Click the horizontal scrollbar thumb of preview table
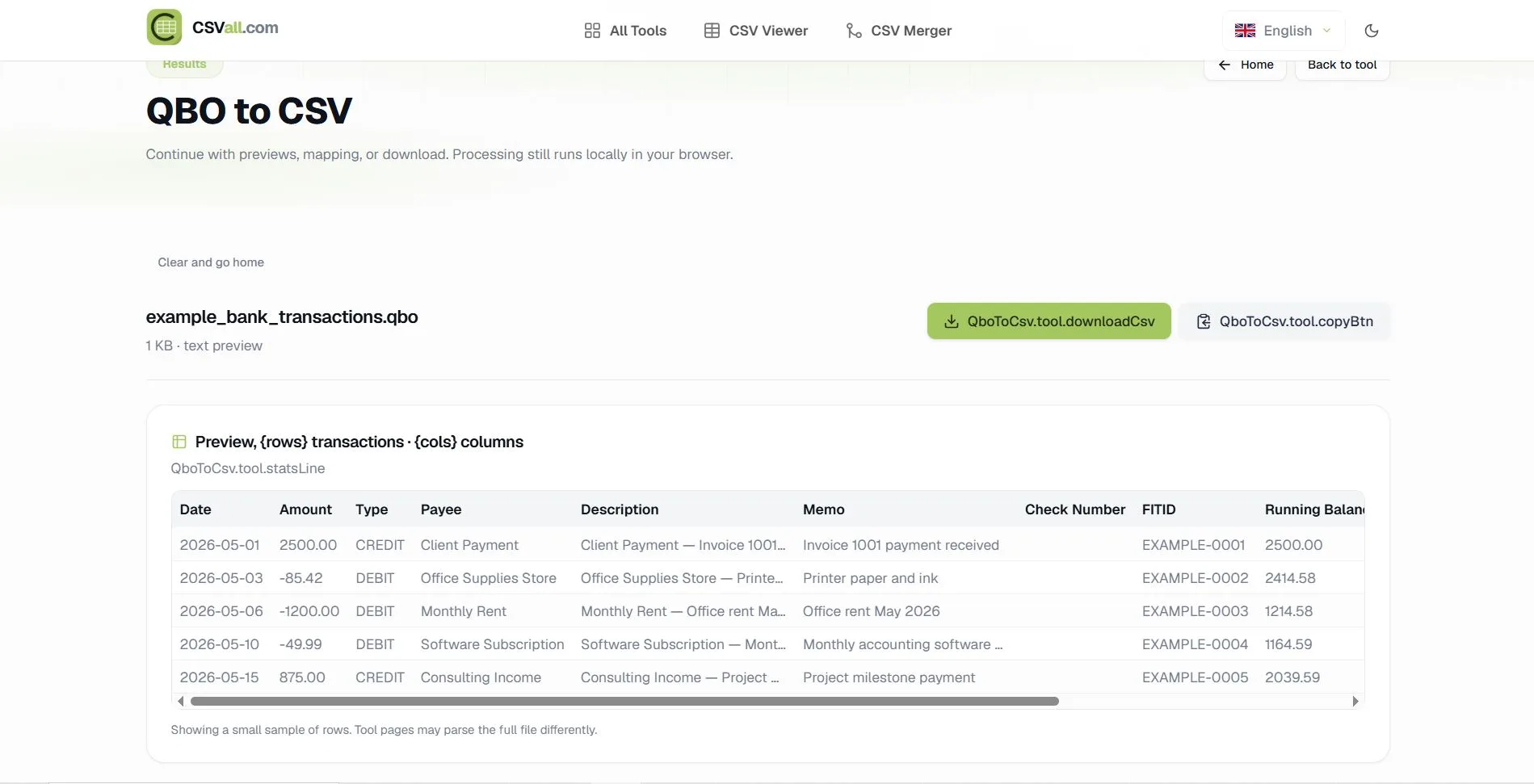 click(624, 701)
